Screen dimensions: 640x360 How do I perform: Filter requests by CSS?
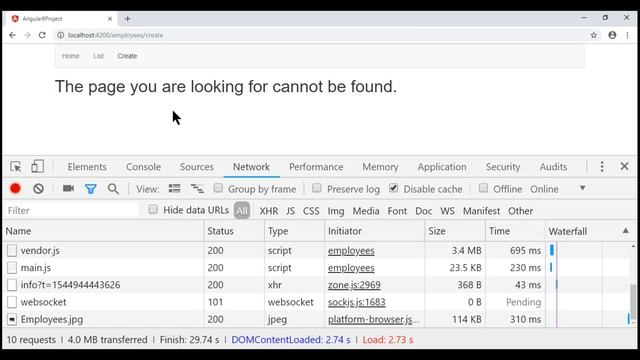coord(311,211)
